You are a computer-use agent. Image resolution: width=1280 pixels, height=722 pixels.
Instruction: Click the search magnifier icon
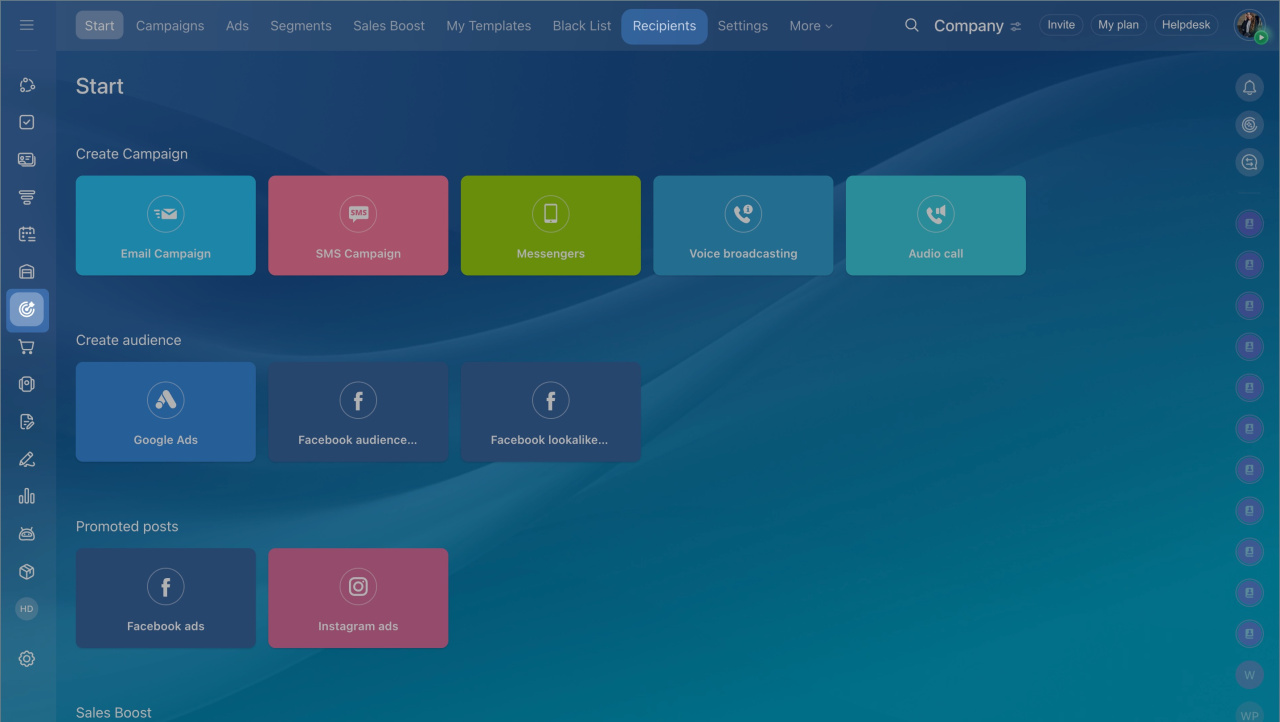pos(911,25)
